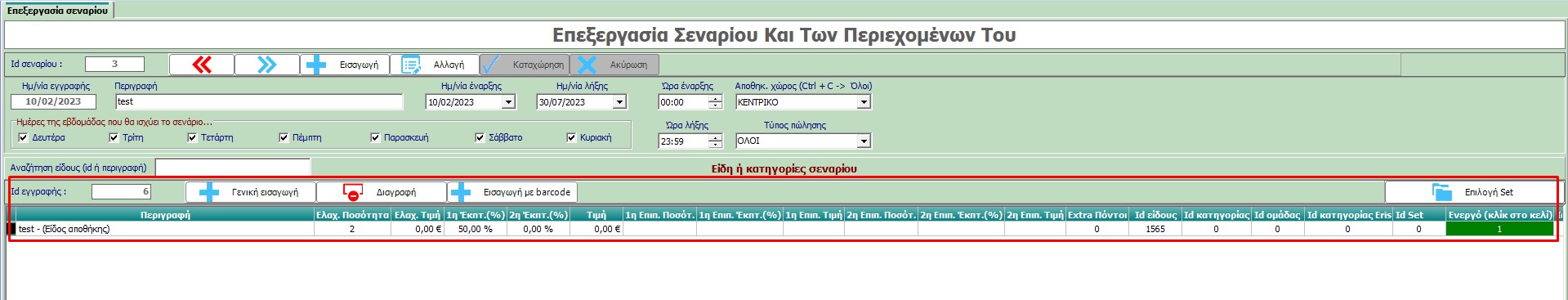
Task: Click the black row indicator marker
Action: [x=11, y=229]
